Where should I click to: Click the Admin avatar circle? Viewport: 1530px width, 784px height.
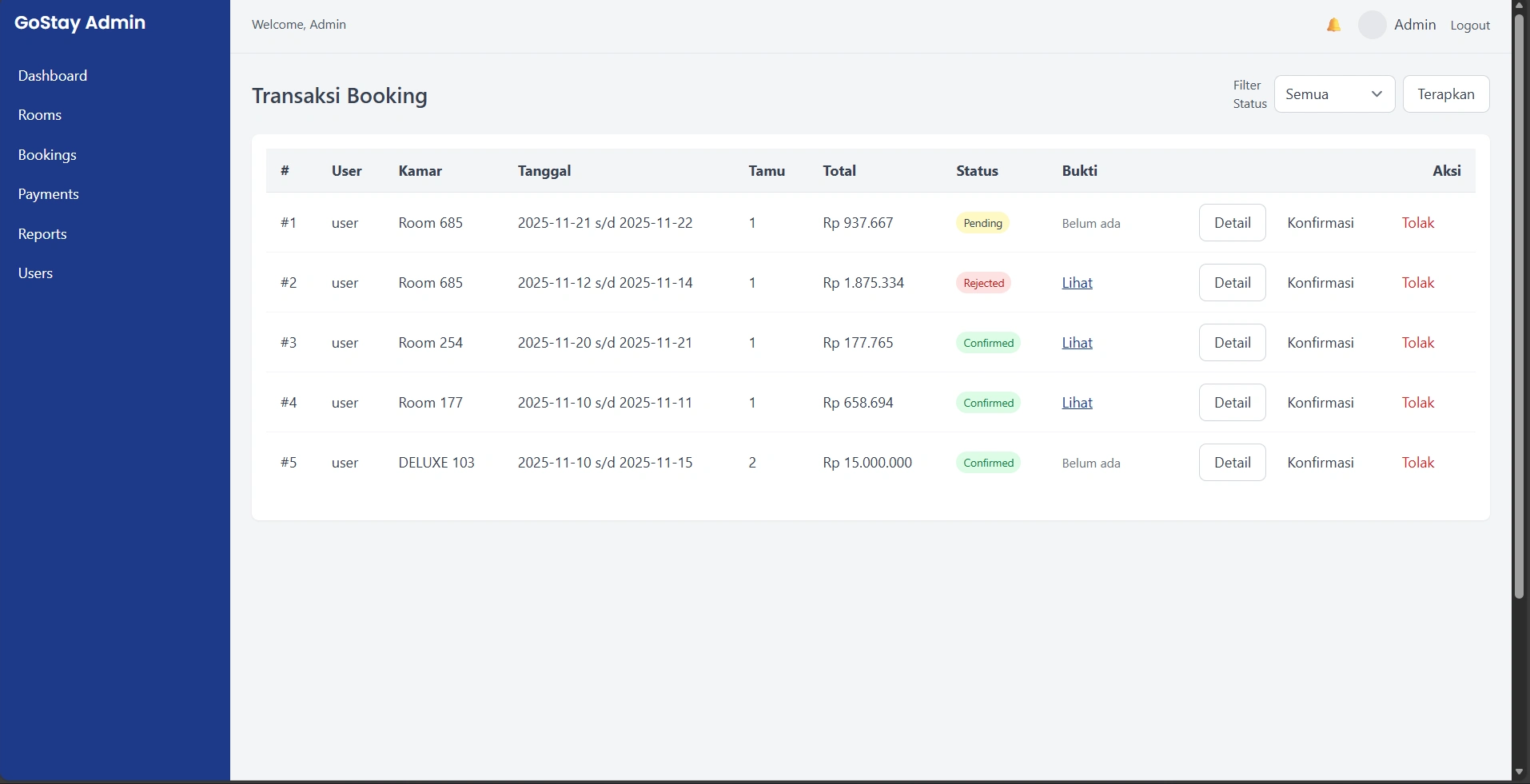pyautogui.click(x=1372, y=25)
